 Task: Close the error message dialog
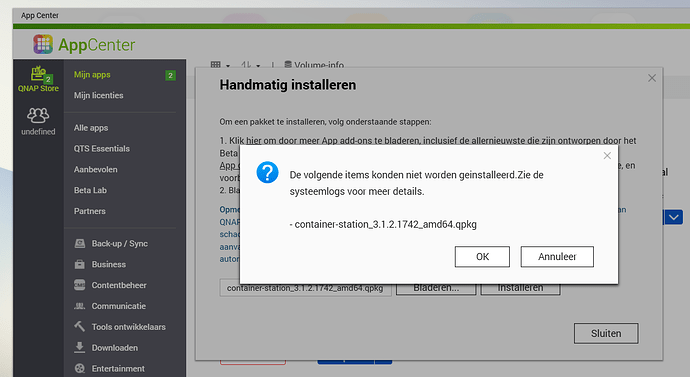(x=607, y=156)
